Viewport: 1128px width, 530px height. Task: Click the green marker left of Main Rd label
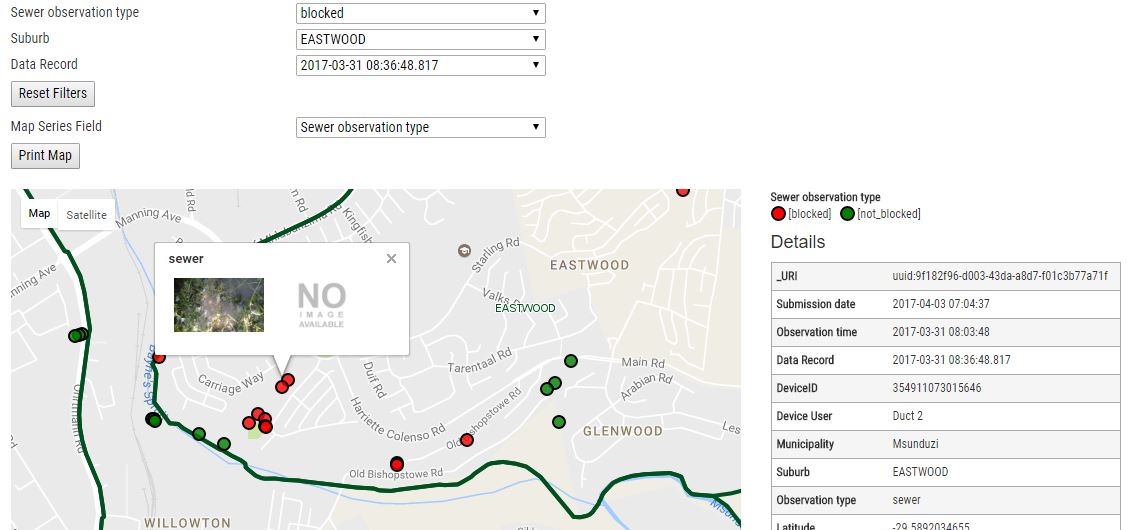click(571, 361)
